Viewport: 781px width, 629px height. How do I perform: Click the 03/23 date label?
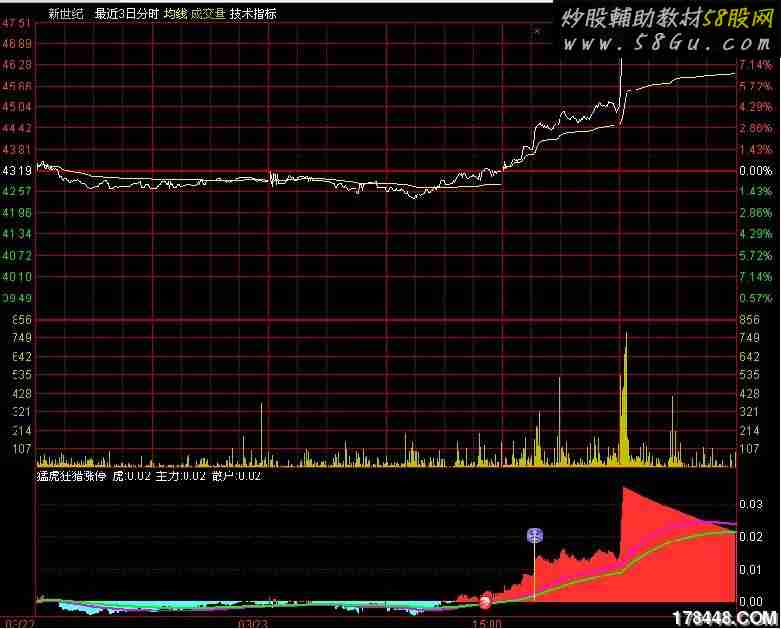(x=253, y=624)
